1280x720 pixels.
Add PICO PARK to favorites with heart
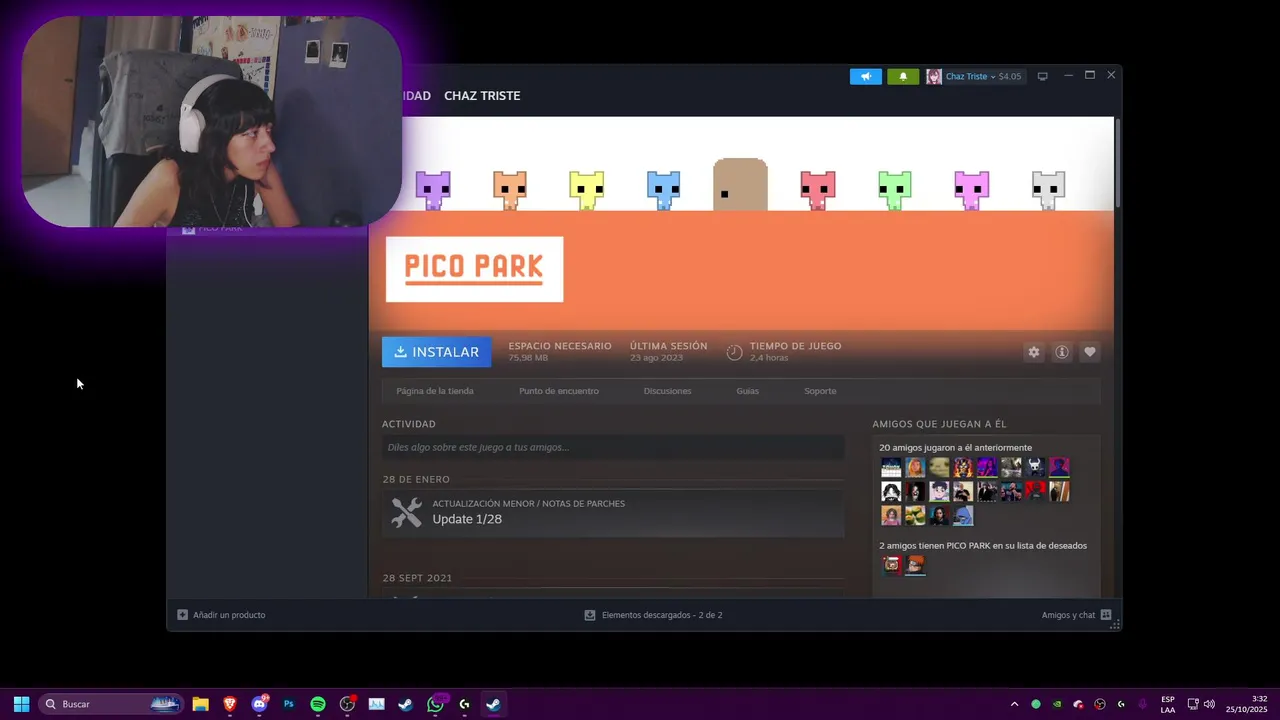pos(1090,352)
